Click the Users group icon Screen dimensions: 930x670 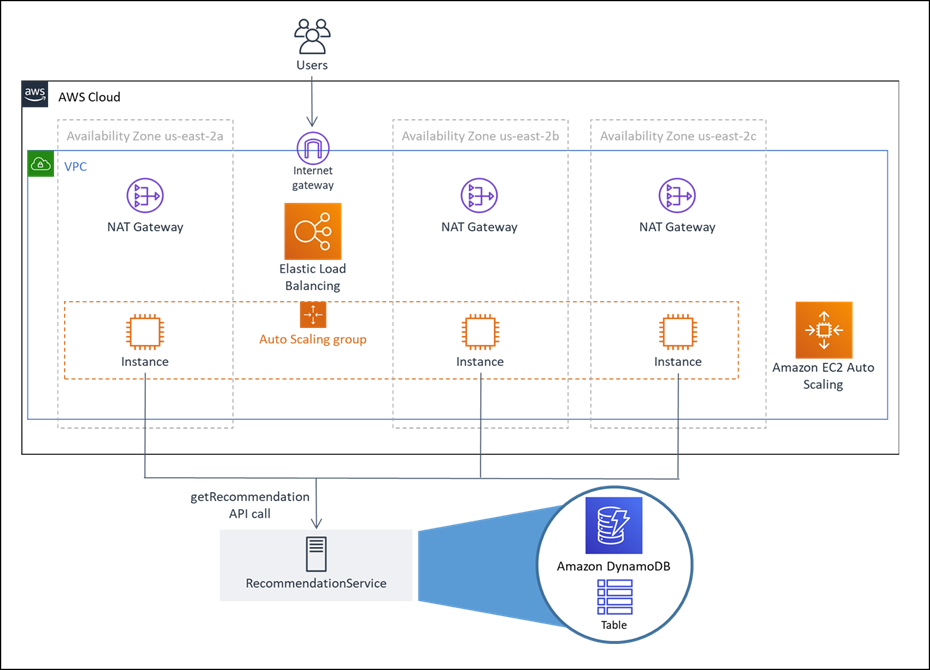[312, 37]
